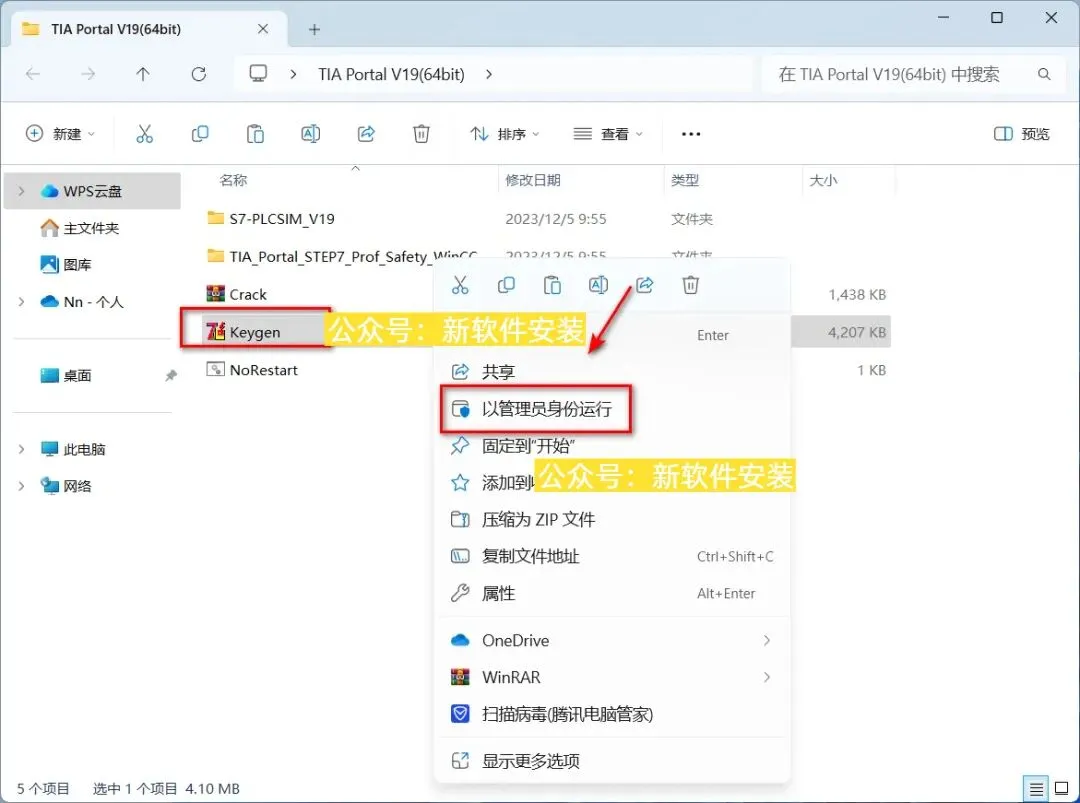The height and width of the screenshot is (803, 1080).
Task: Click the This PC monitor icon in address bar
Action: pyautogui.click(x=258, y=74)
